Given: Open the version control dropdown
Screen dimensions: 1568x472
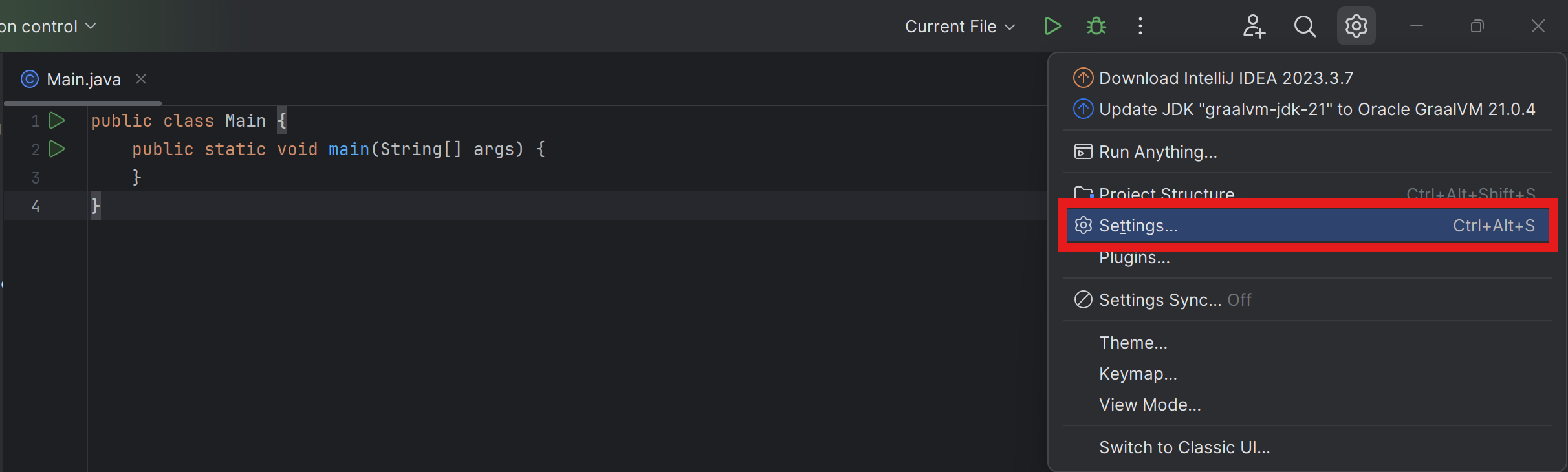Looking at the screenshot, I should pos(49,26).
